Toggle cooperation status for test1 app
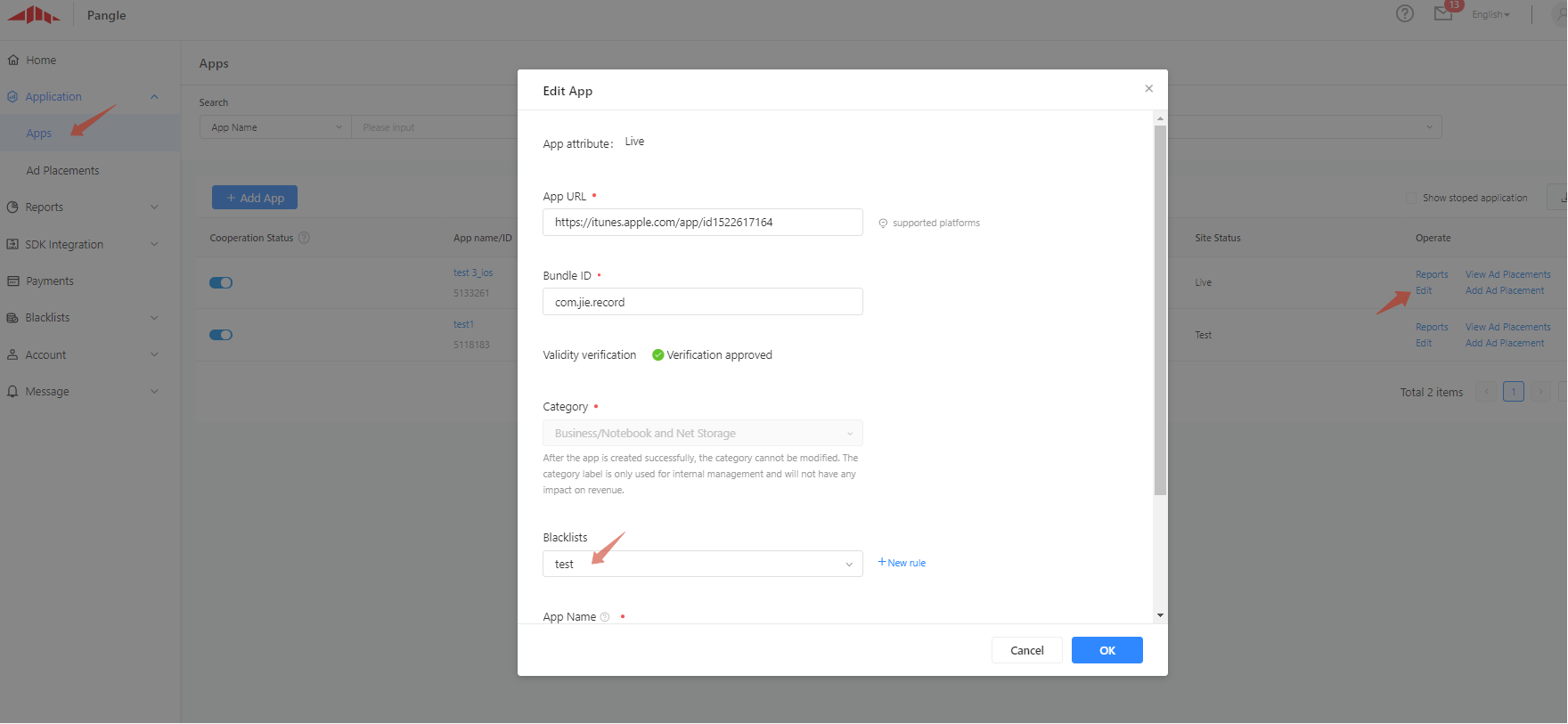 point(220,335)
